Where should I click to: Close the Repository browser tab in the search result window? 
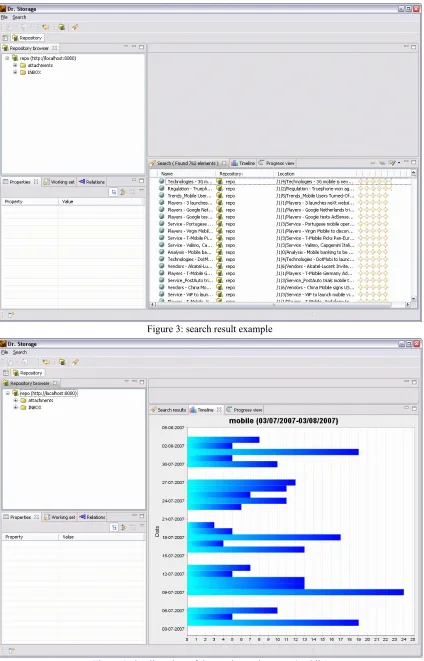point(54,48)
